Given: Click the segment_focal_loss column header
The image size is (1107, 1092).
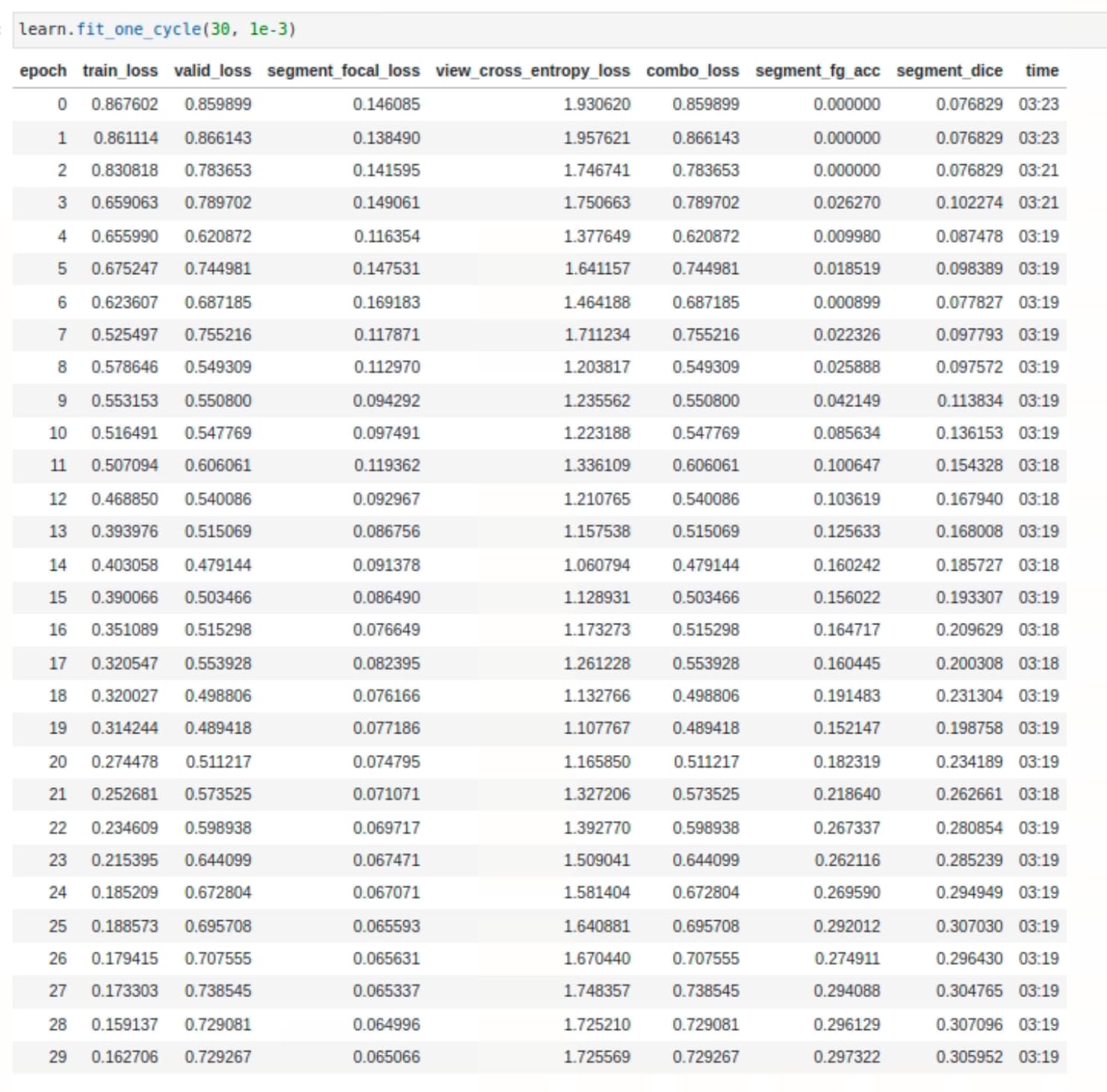Looking at the screenshot, I should [344, 71].
